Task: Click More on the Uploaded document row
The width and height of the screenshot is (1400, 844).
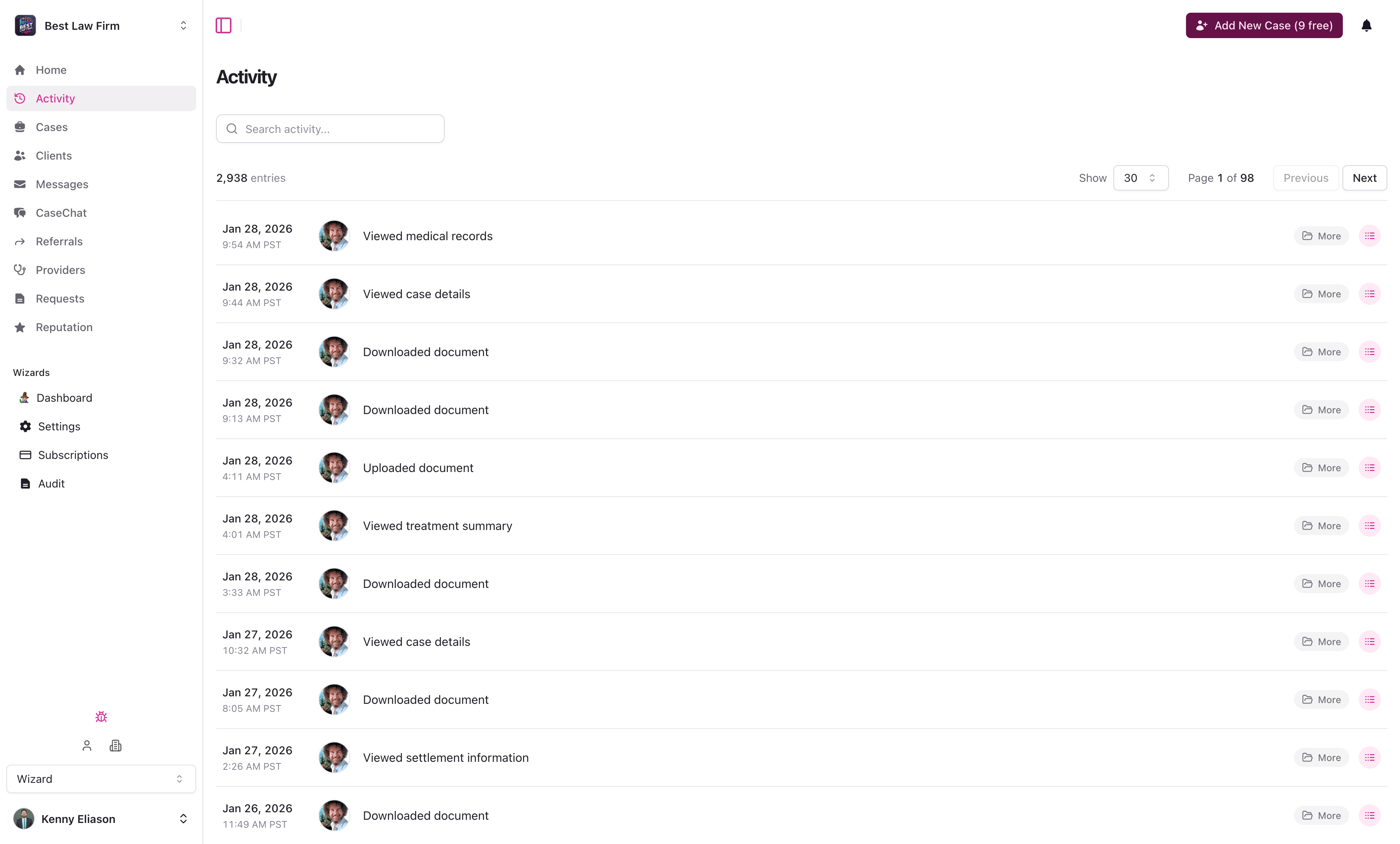Action: click(1321, 467)
